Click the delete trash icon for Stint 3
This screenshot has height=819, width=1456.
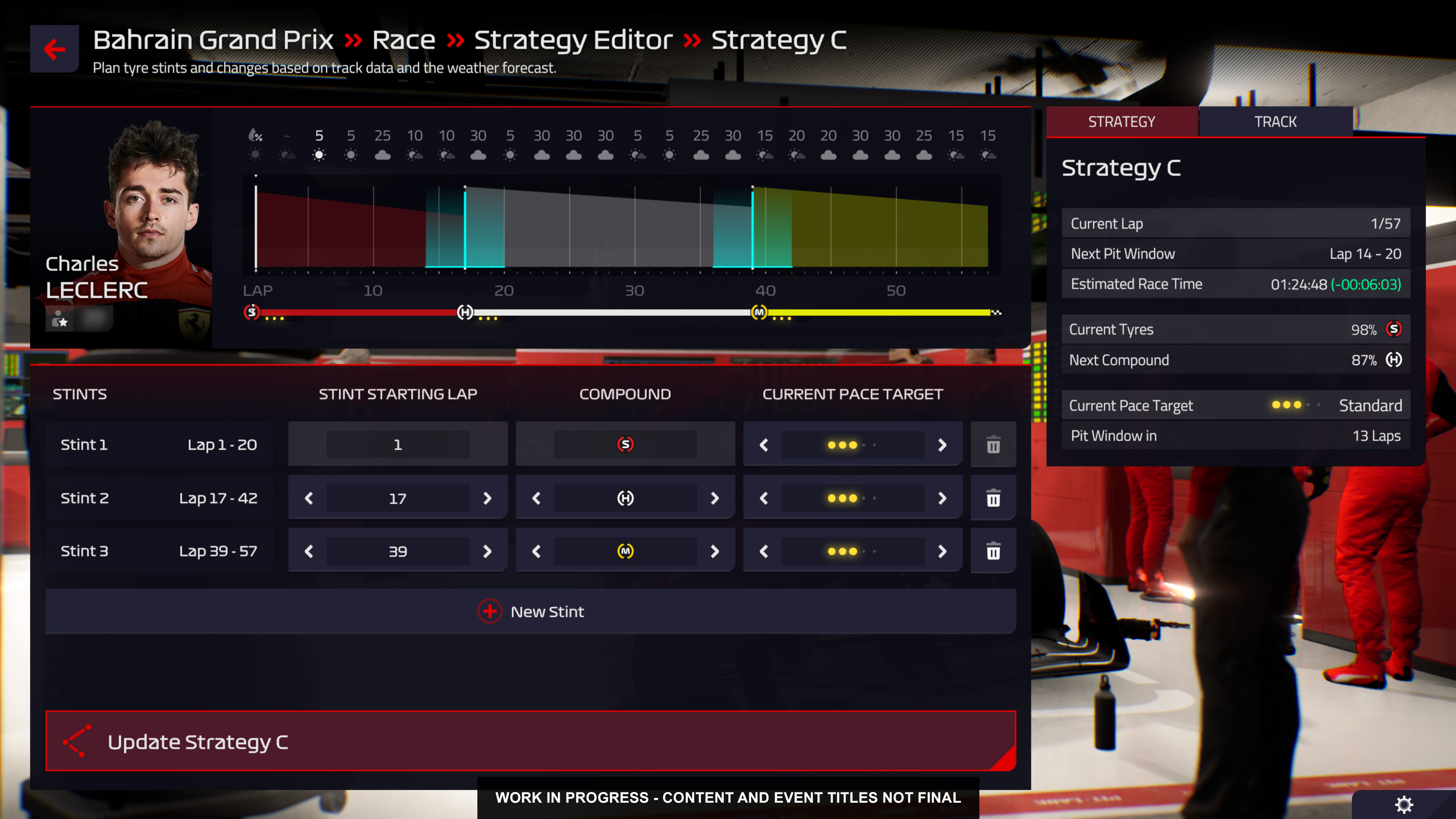[x=992, y=551]
